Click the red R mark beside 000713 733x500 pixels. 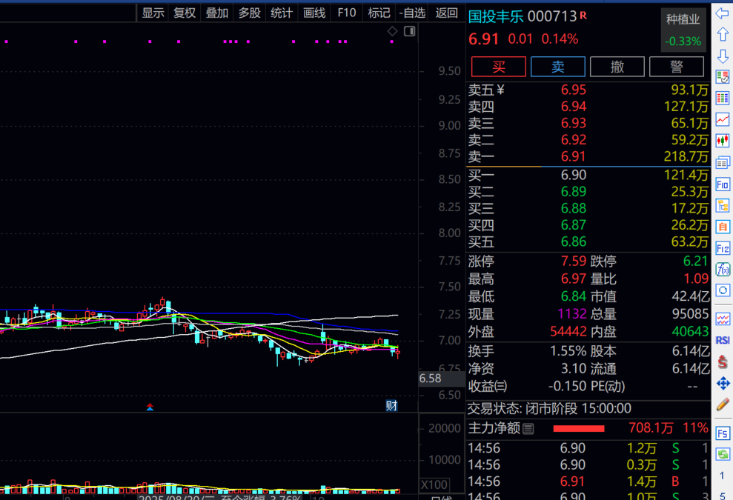point(583,15)
